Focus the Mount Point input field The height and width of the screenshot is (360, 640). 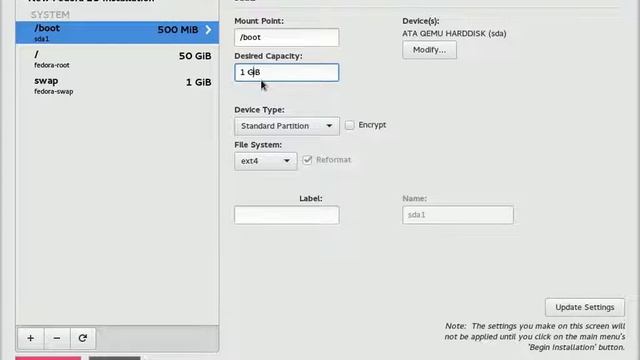pos(287,37)
